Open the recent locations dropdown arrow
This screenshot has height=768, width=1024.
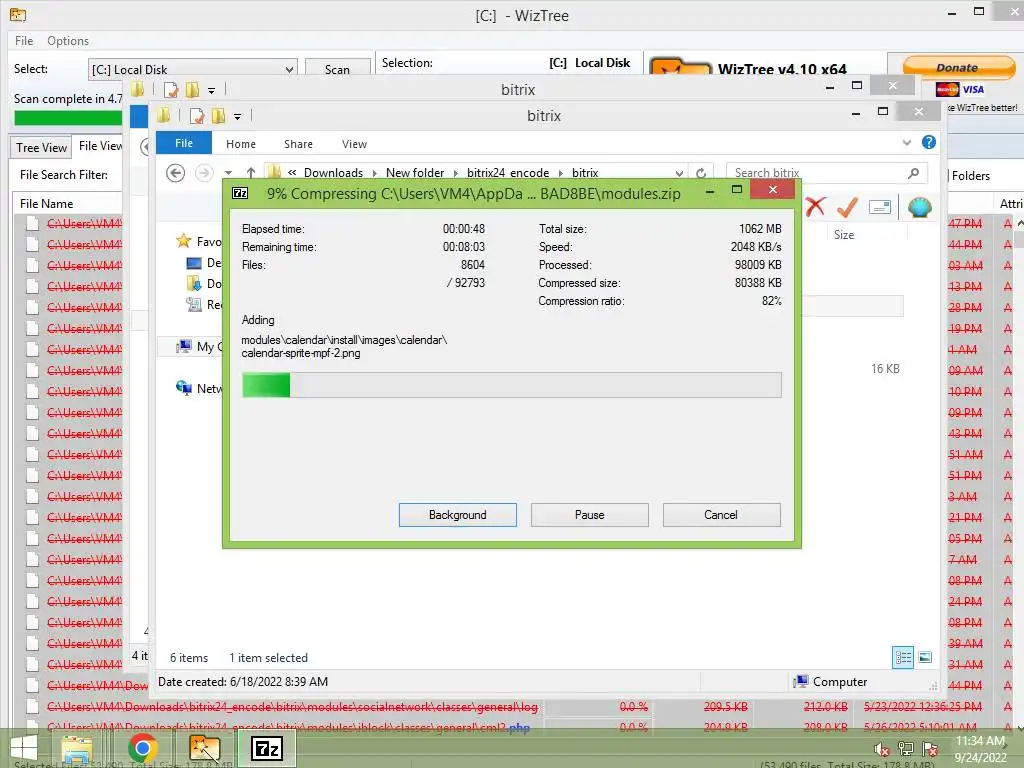(x=228, y=173)
